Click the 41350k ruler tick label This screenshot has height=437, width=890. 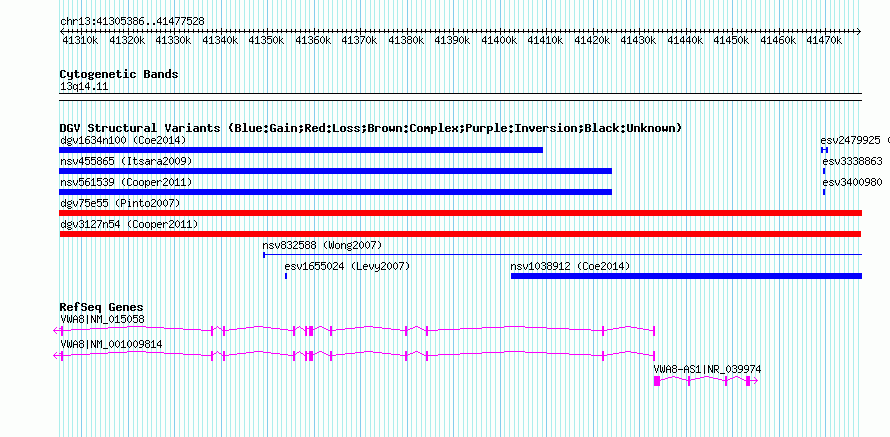[265, 40]
